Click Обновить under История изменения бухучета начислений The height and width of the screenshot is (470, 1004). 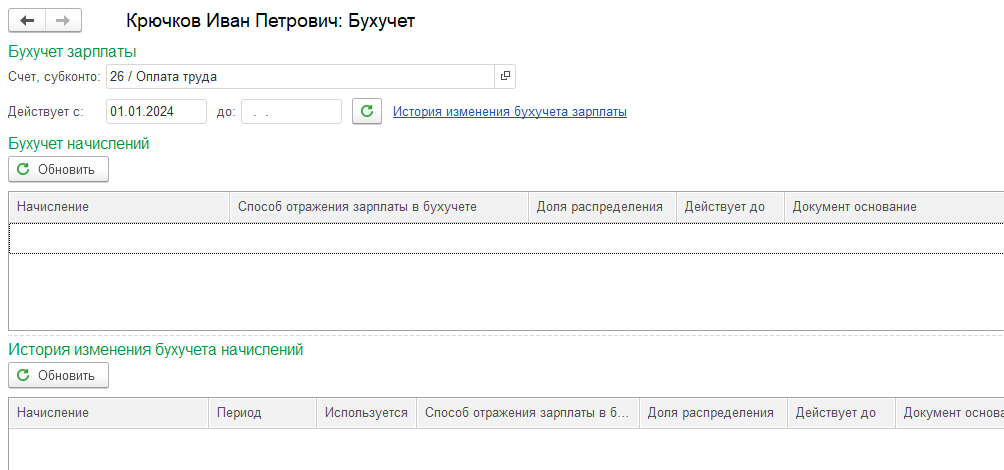pyautogui.click(x=58, y=375)
